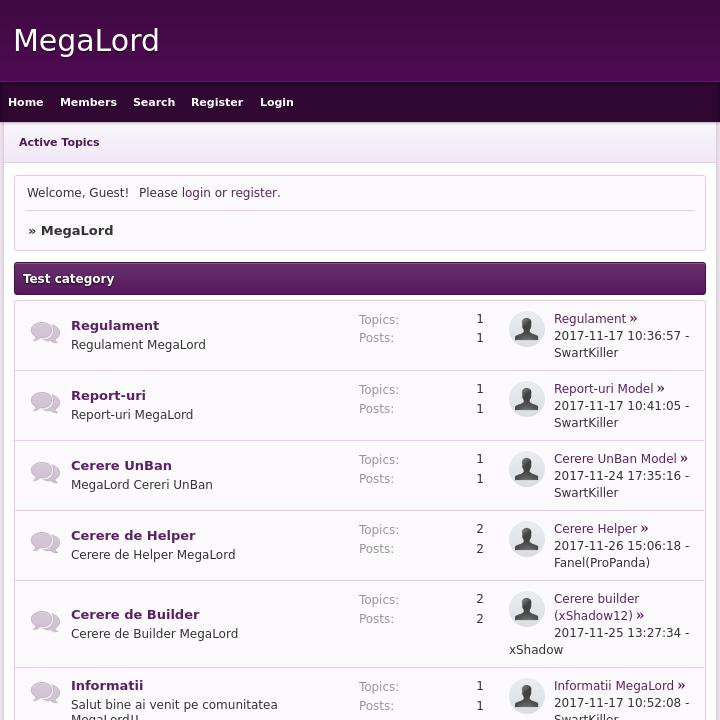Open the Cerere UnBan Model last post

[615, 459]
